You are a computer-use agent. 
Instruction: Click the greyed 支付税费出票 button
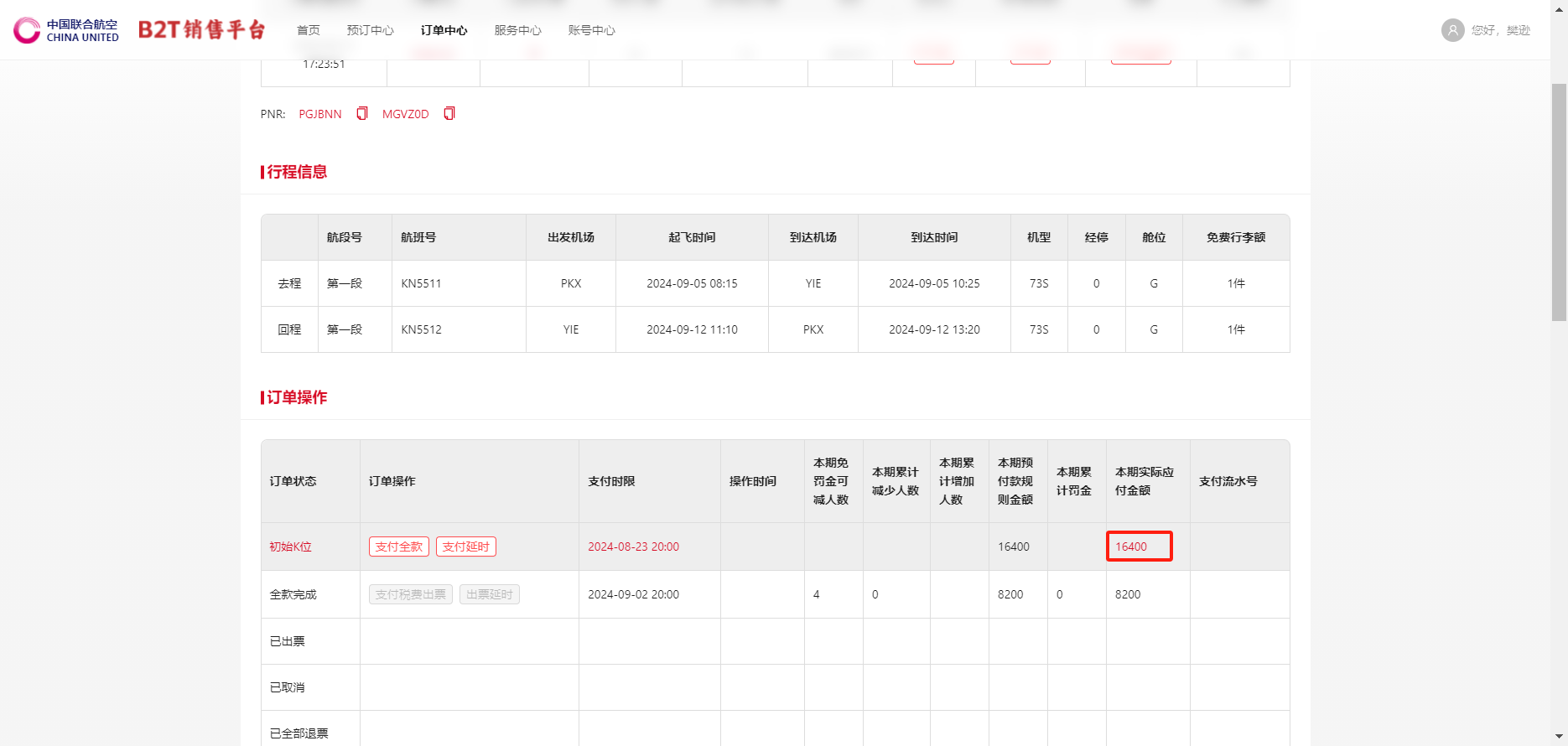411,594
